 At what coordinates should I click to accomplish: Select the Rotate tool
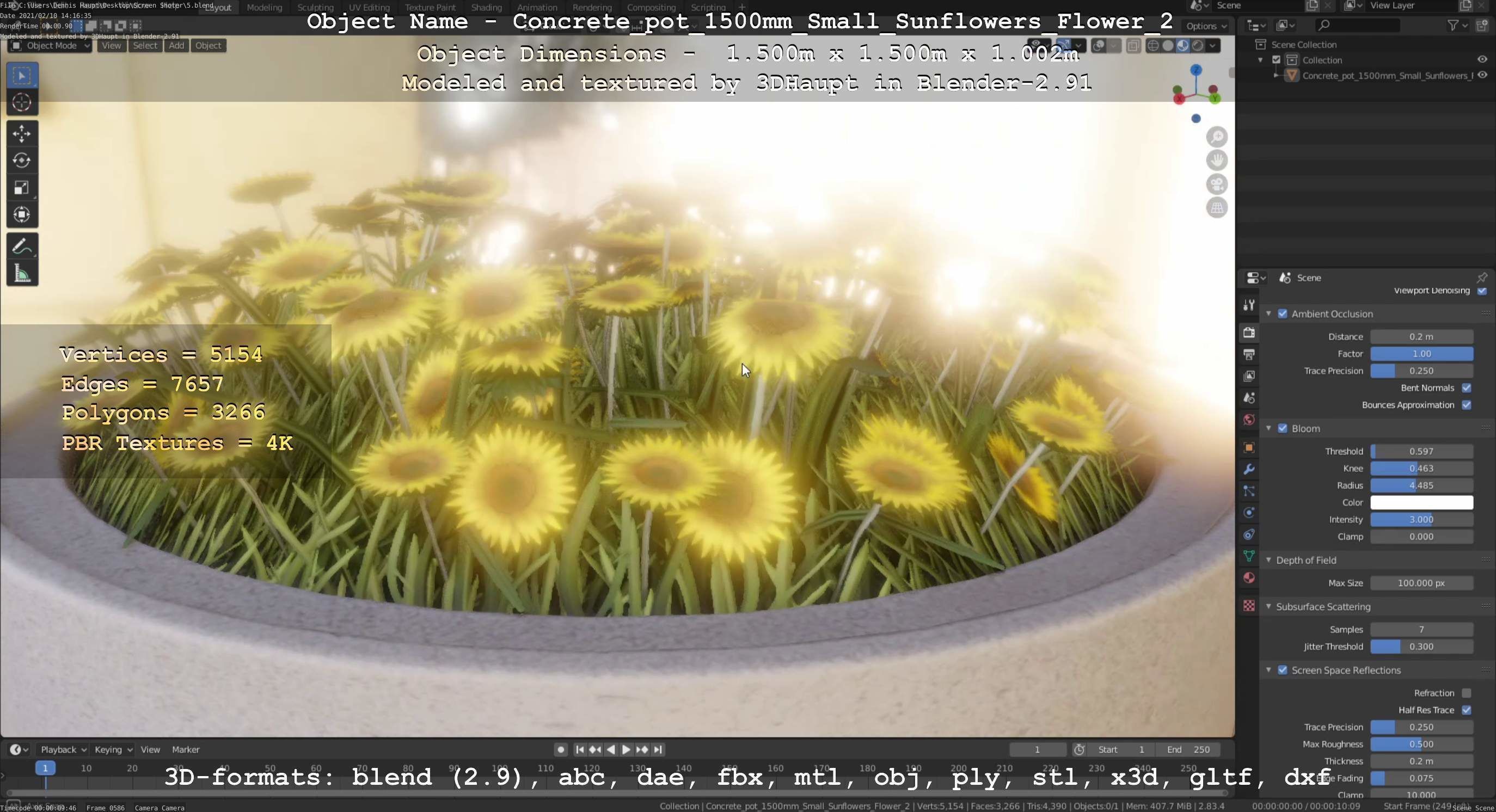[x=22, y=160]
